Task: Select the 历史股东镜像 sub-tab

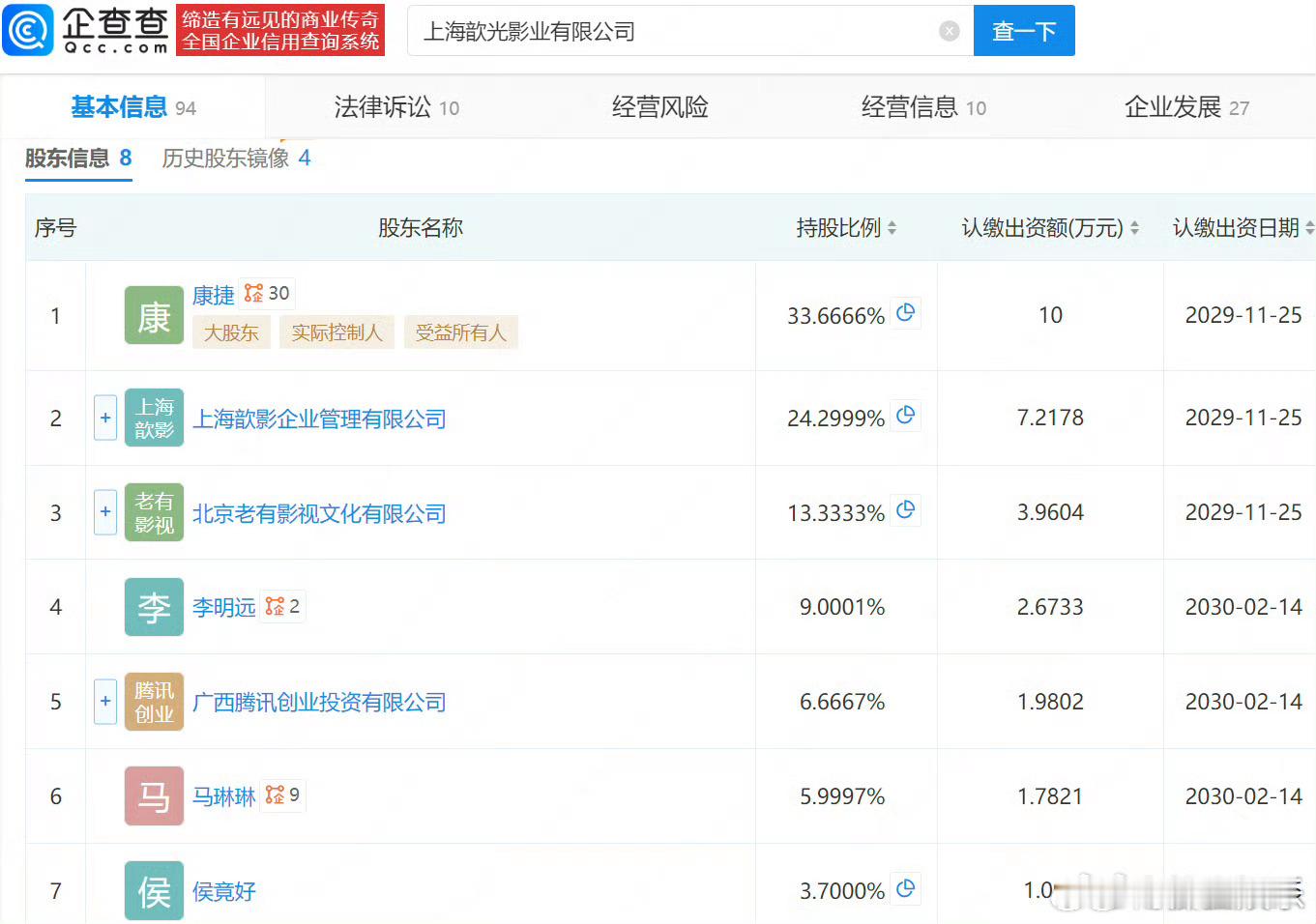Action: tap(236, 158)
